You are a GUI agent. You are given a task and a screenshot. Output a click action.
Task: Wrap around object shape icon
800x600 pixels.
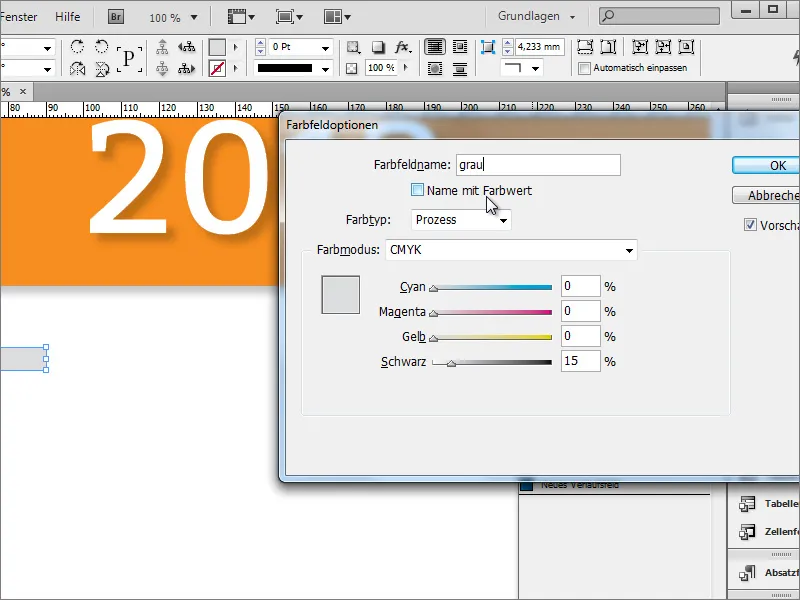(435, 68)
